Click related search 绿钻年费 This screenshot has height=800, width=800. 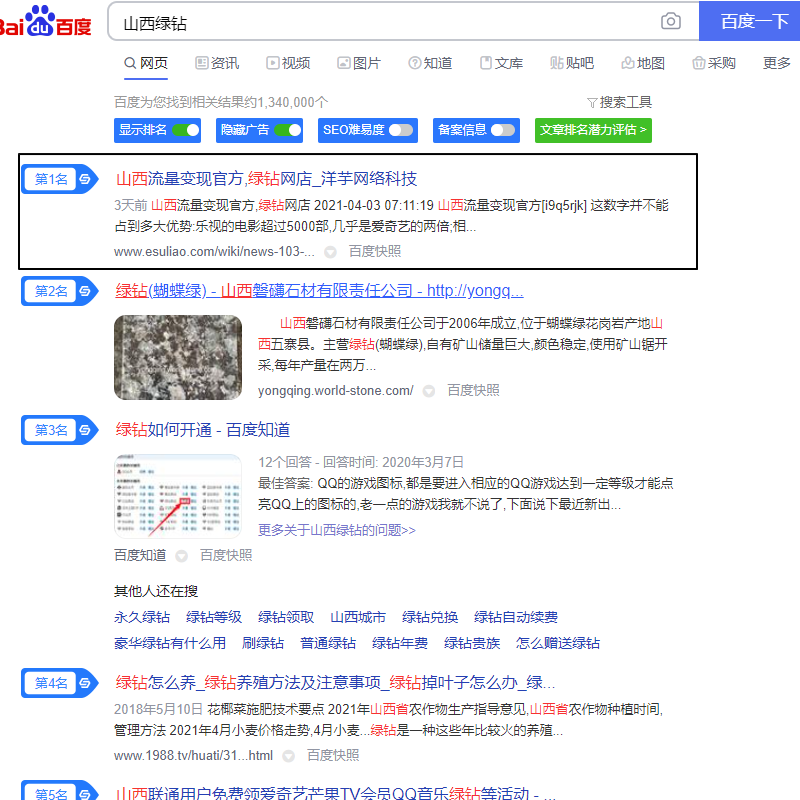(399, 643)
